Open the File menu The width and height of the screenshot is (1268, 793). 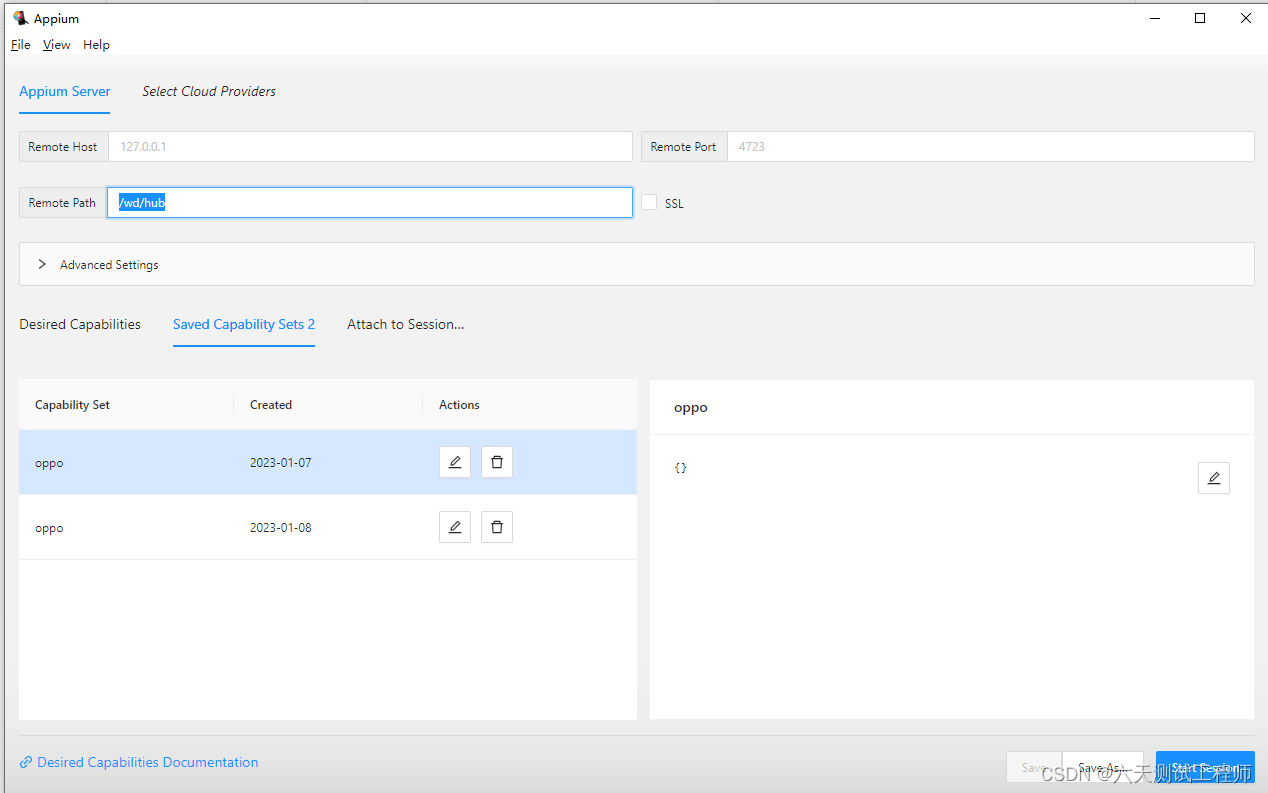[21, 45]
